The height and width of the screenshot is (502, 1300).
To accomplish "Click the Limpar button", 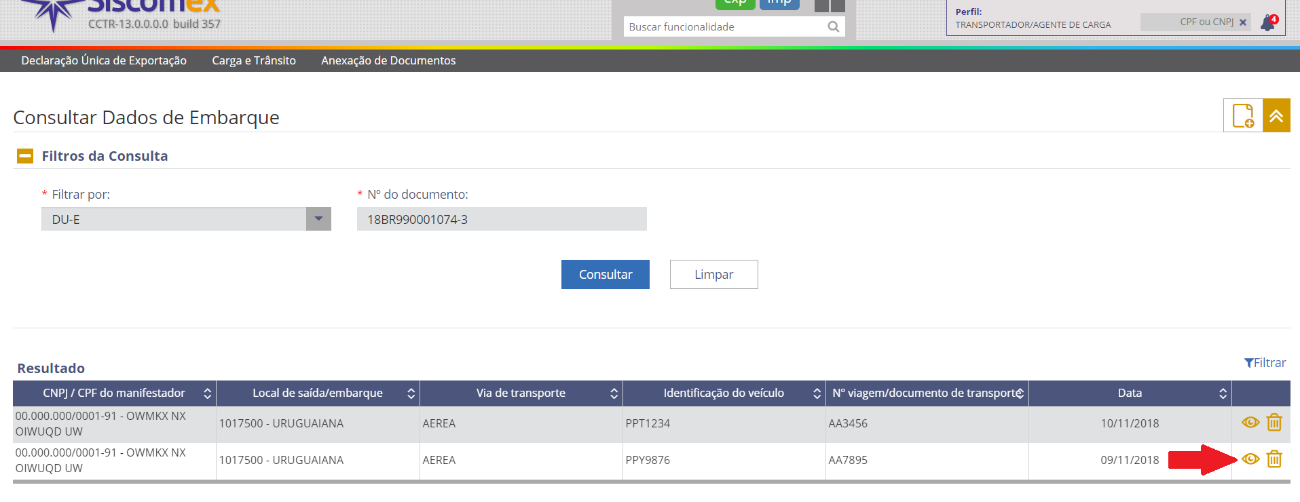I will [713, 275].
